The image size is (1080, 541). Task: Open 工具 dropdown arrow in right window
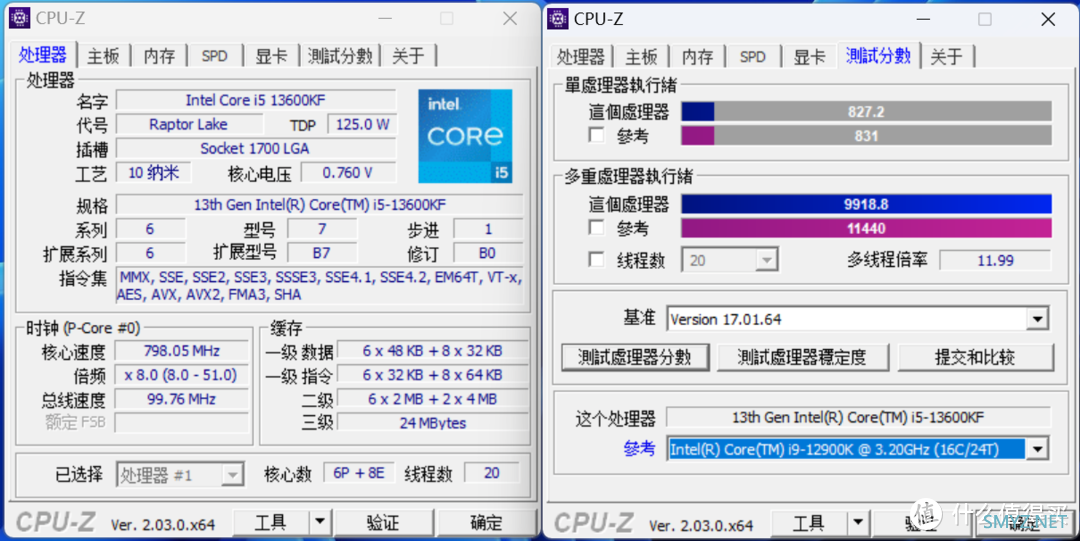[858, 523]
